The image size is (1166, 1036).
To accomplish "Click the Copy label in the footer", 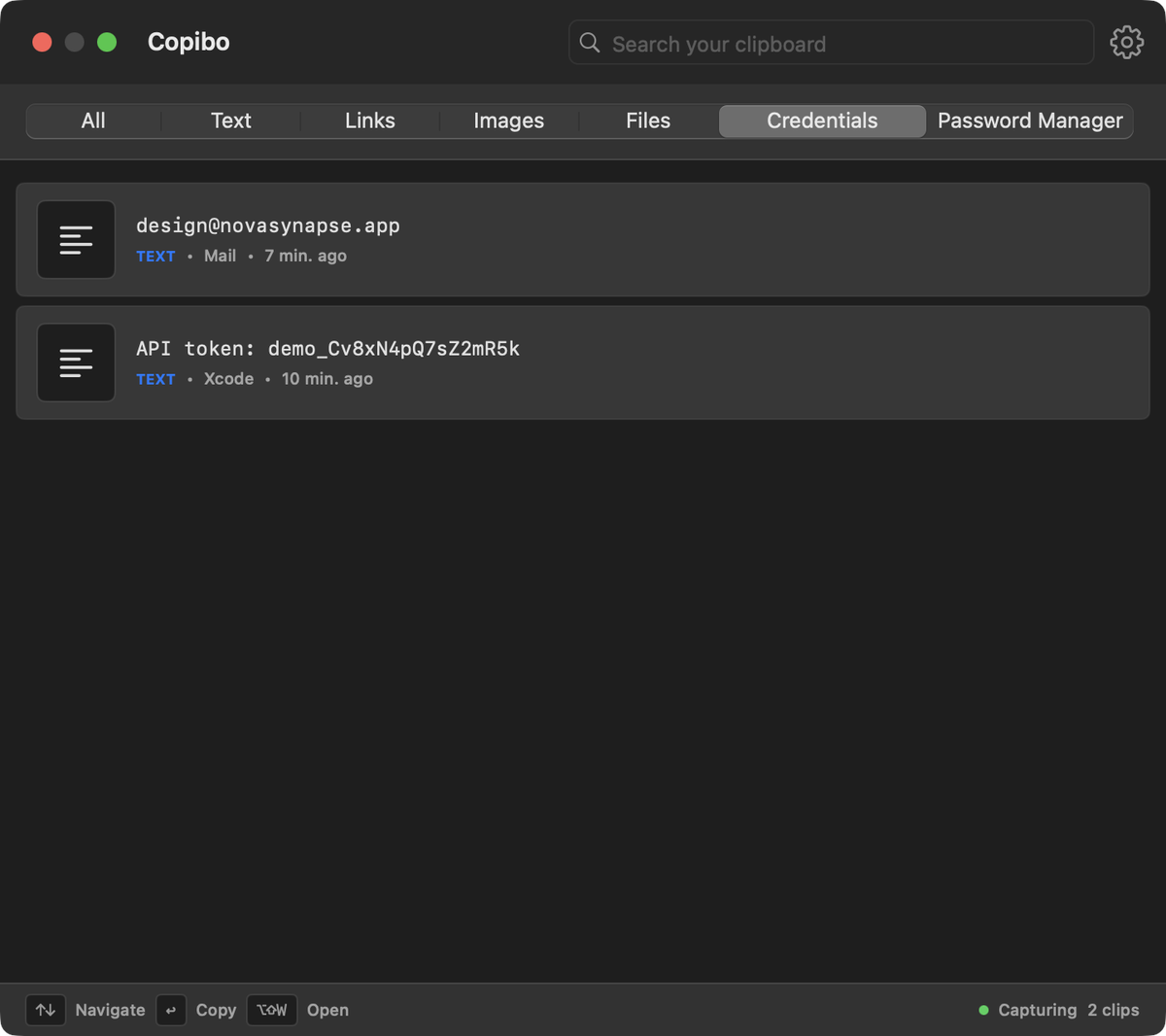I will [216, 1010].
